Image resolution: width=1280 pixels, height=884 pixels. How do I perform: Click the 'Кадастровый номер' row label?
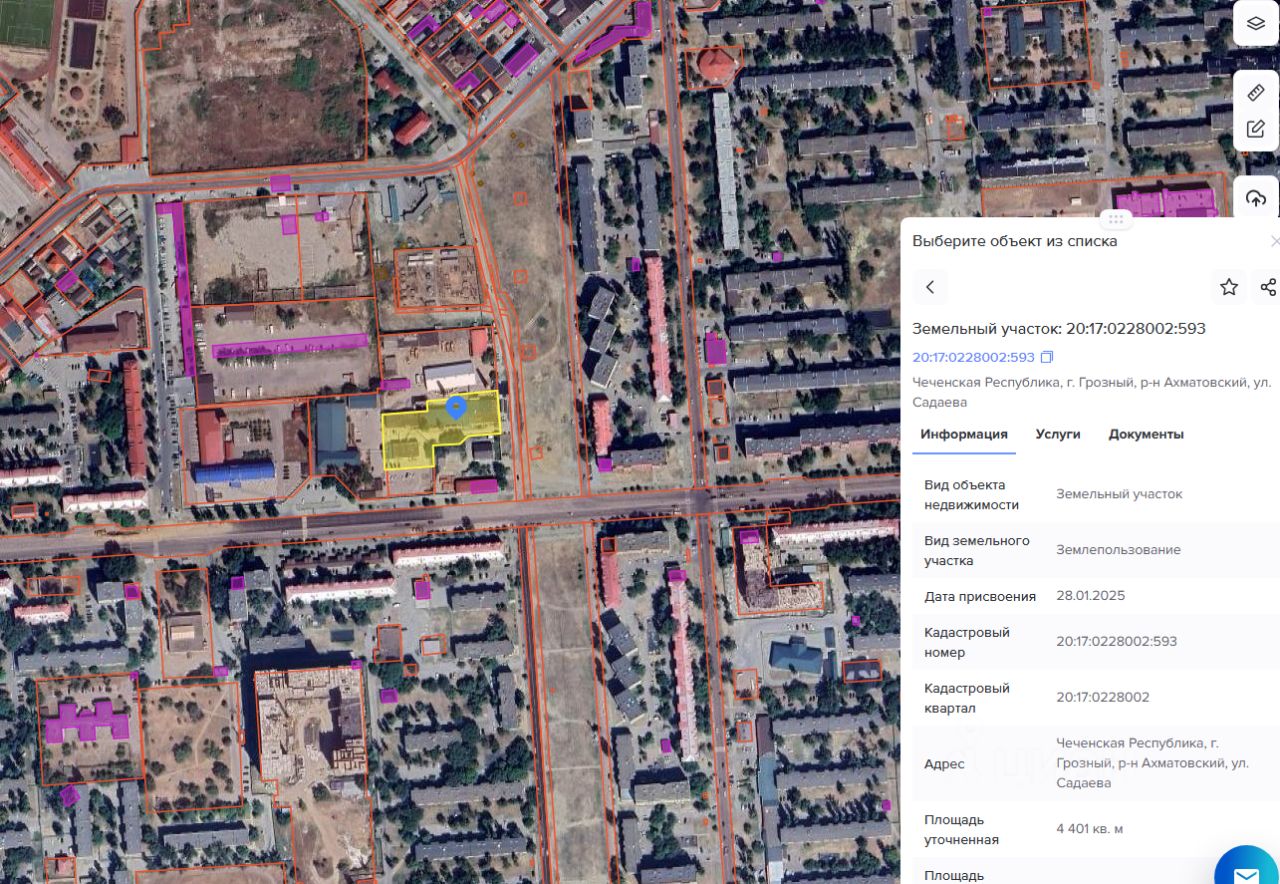coord(967,642)
